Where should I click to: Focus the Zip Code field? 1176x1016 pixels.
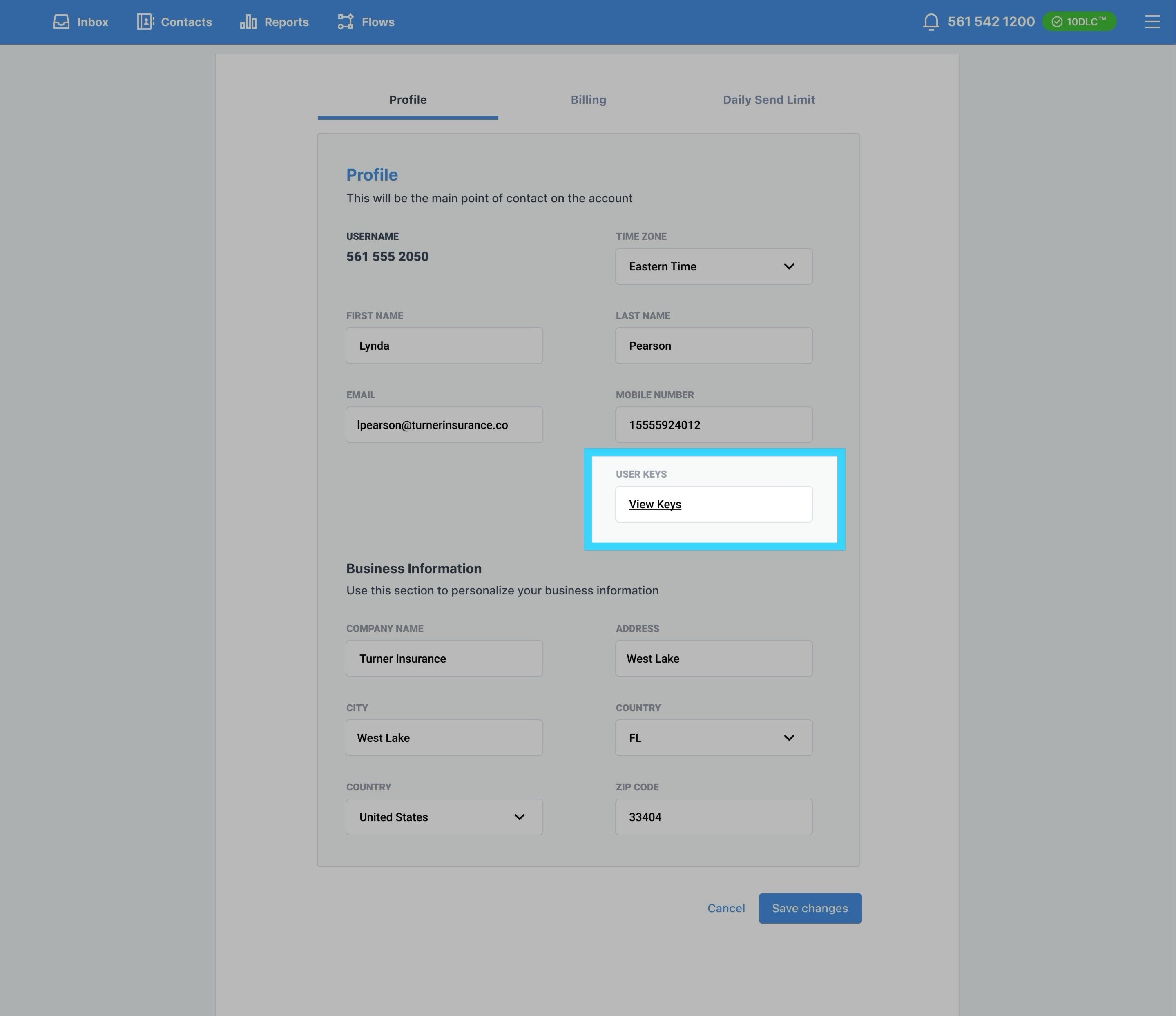click(x=714, y=817)
